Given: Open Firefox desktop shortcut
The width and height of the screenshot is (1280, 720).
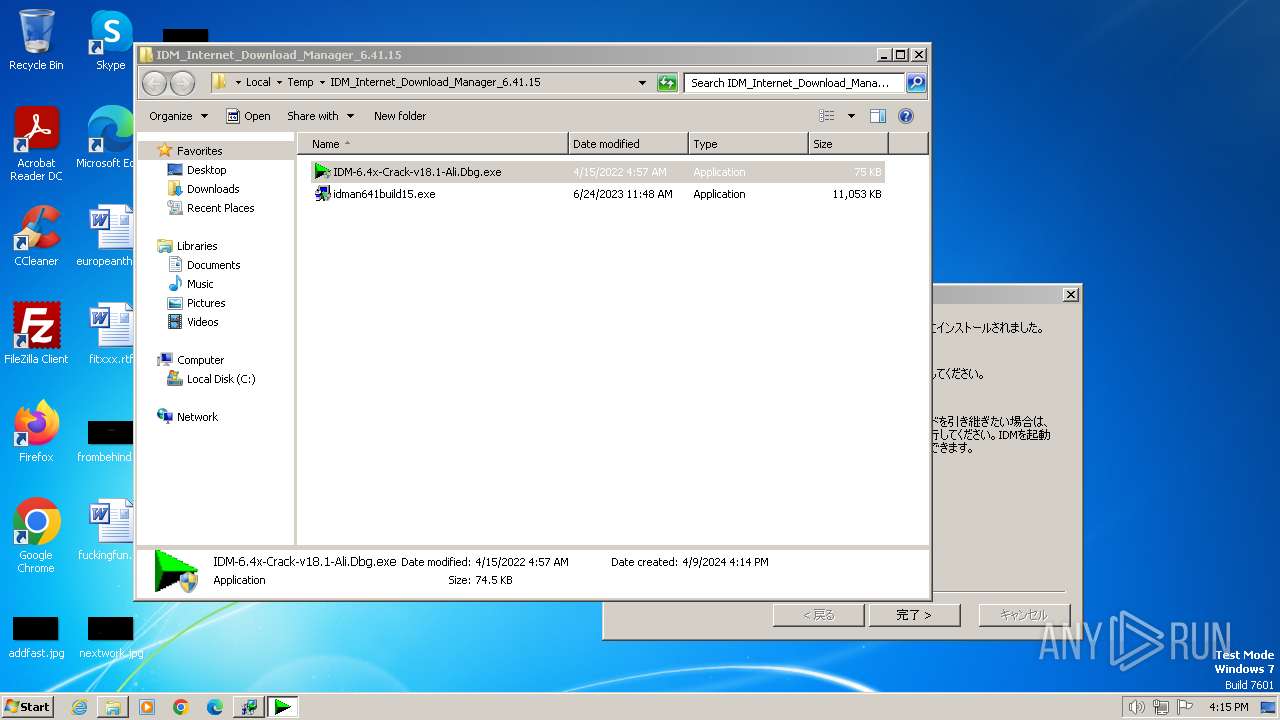Looking at the screenshot, I should (x=36, y=432).
